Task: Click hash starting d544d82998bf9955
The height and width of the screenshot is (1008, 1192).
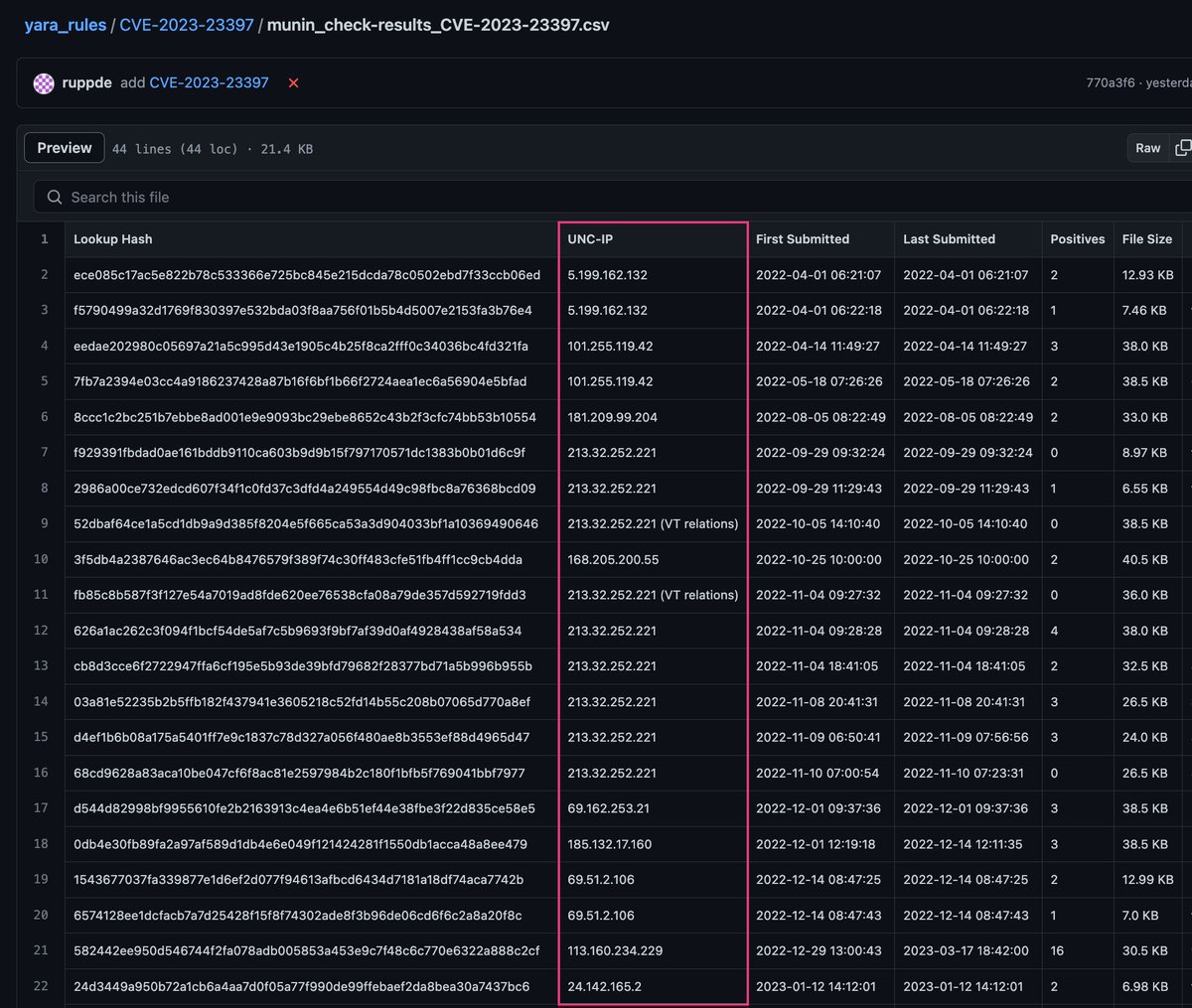Action: click(x=304, y=808)
